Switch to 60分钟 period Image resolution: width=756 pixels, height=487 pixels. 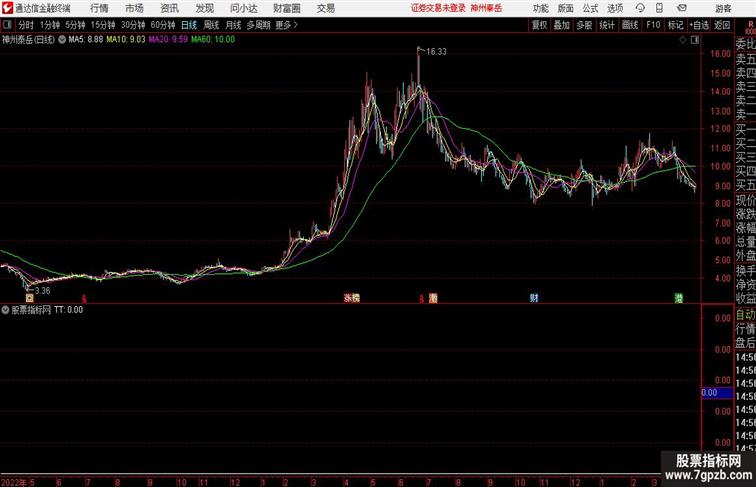pyautogui.click(x=163, y=25)
